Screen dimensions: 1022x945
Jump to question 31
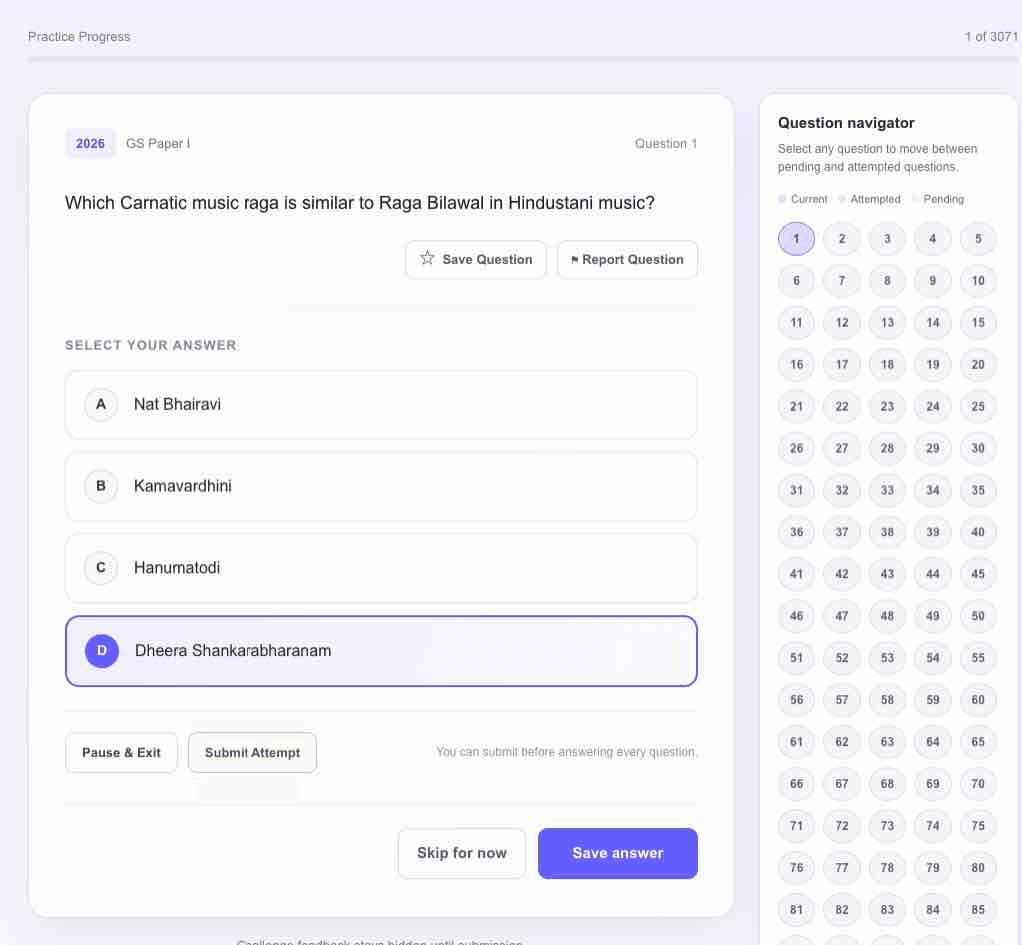[796, 490]
